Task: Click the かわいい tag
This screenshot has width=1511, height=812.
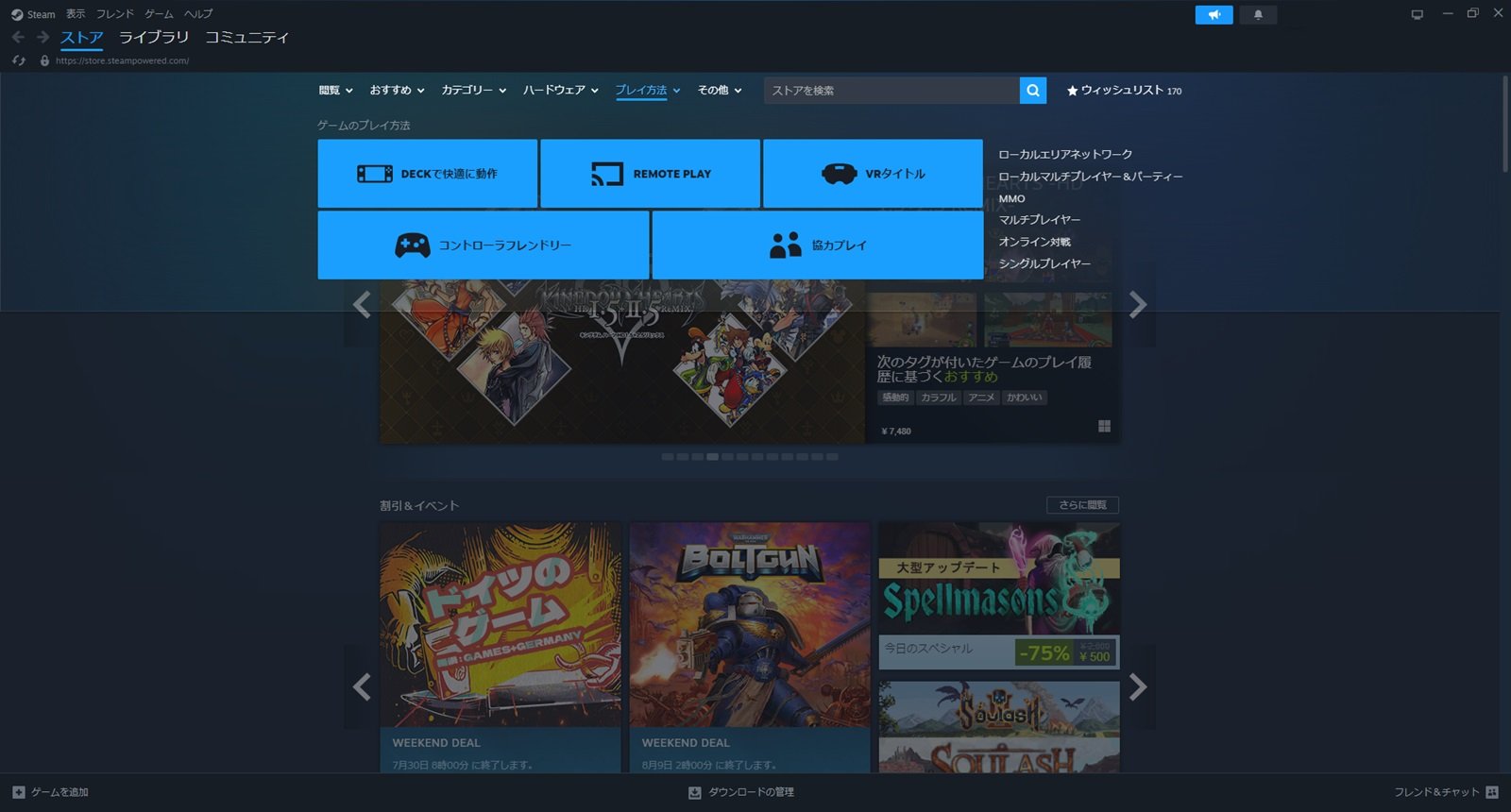Action: (1025, 398)
